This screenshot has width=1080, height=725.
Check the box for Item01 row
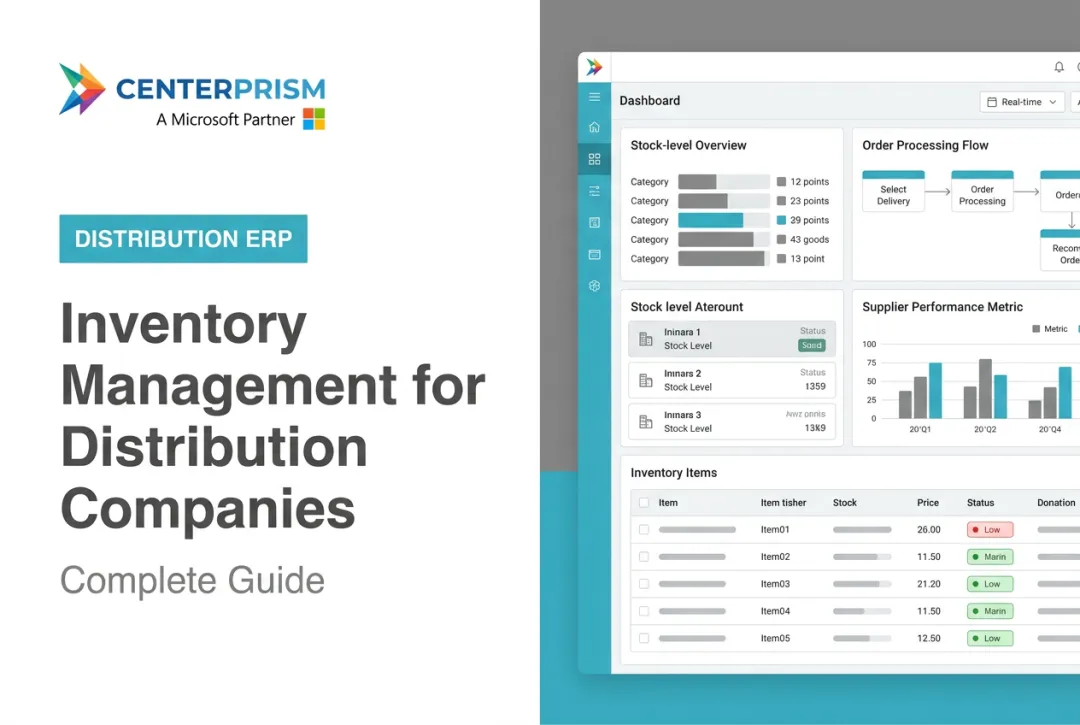pyautogui.click(x=643, y=529)
